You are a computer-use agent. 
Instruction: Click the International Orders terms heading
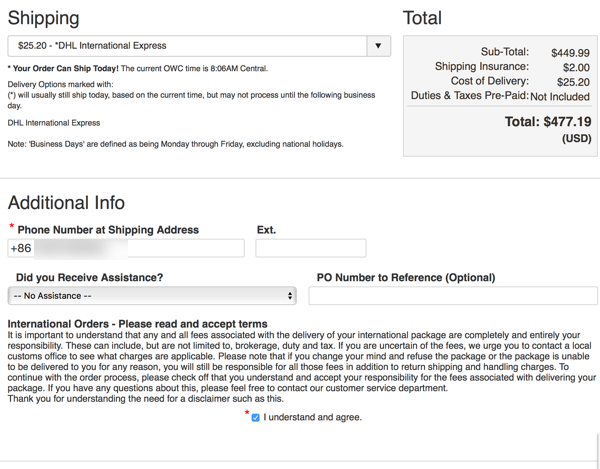pos(137,324)
